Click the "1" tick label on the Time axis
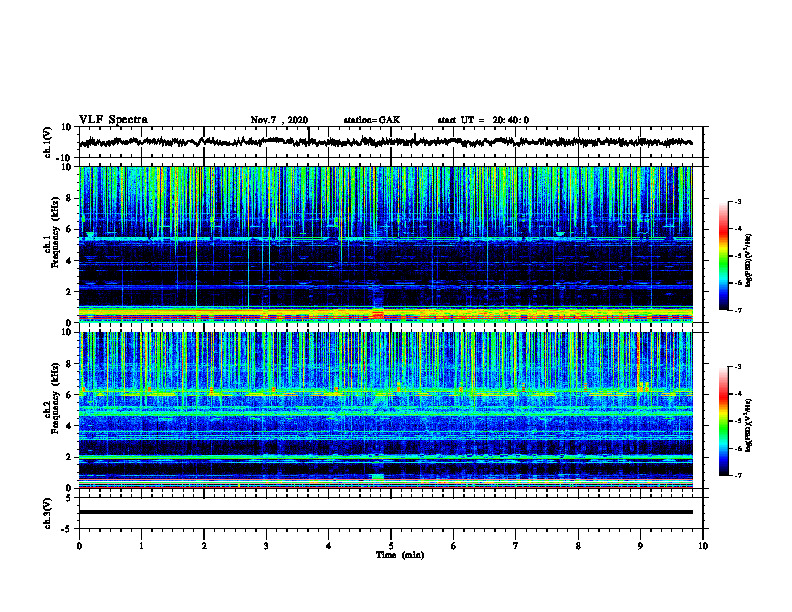792x612 pixels. [141, 546]
